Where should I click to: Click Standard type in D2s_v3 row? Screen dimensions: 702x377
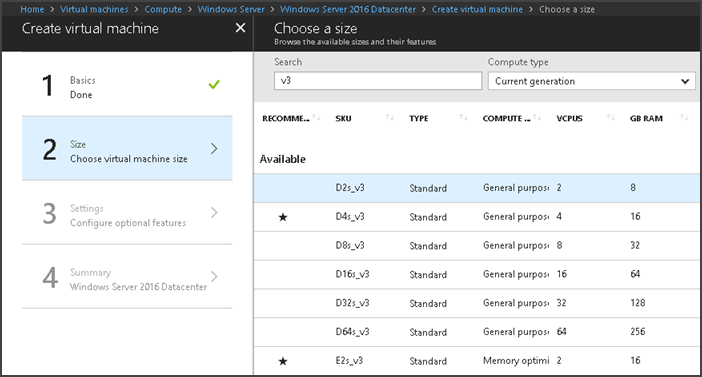click(x=428, y=188)
